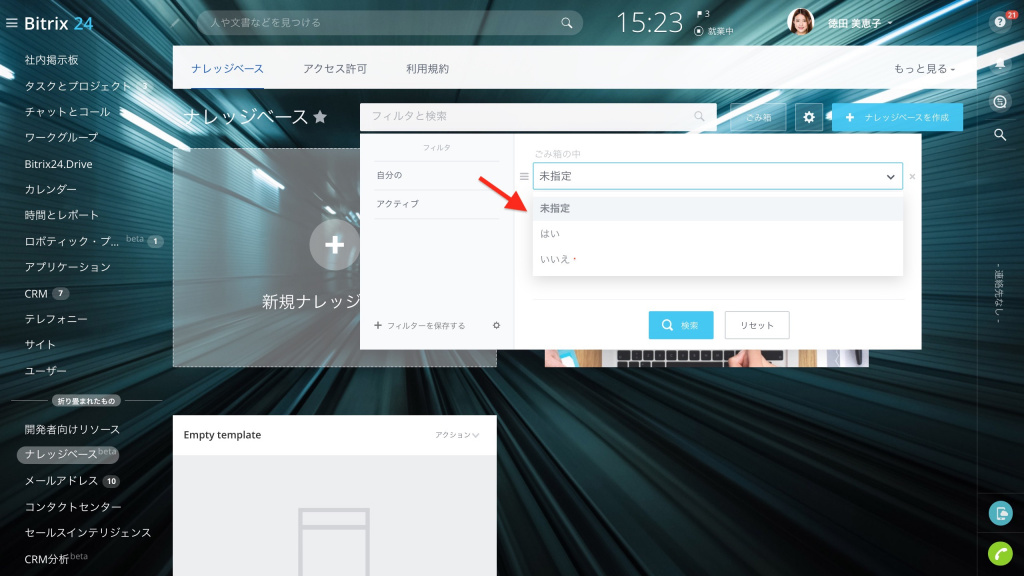Click the help question mark icon with badge

click(x=999, y=22)
